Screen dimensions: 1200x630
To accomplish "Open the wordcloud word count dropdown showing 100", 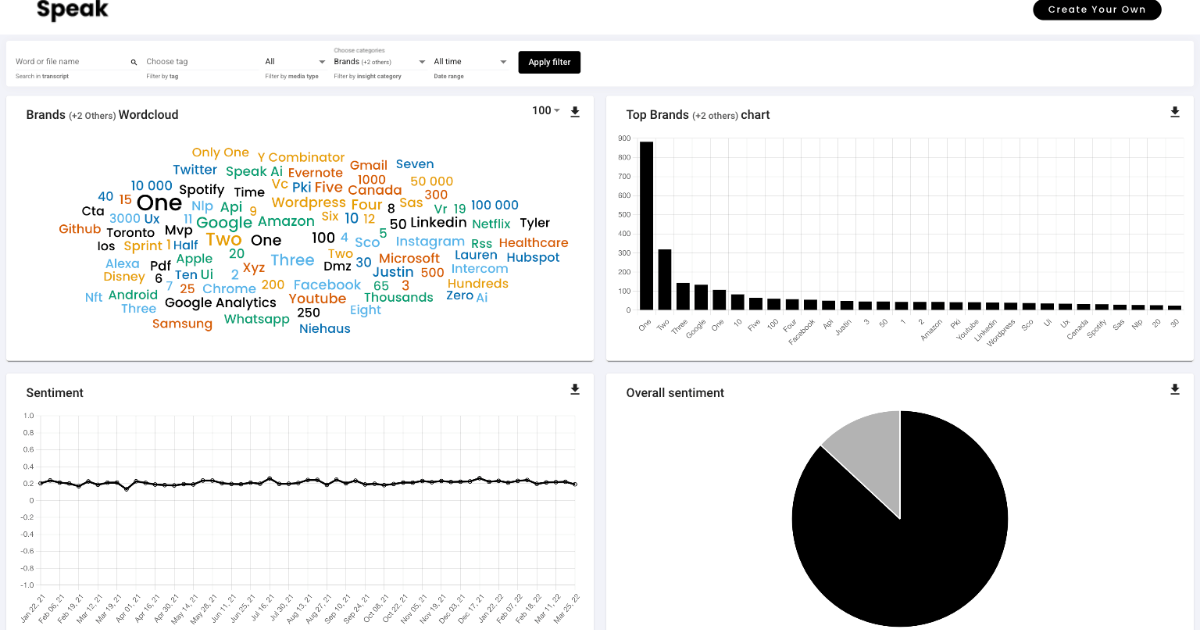I will point(546,111).
